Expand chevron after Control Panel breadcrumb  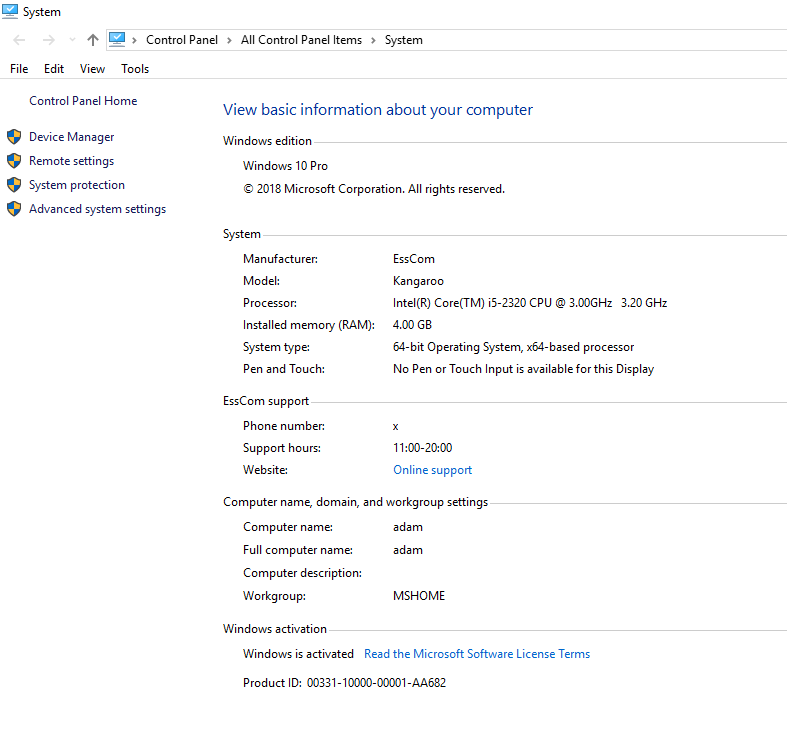pos(229,40)
